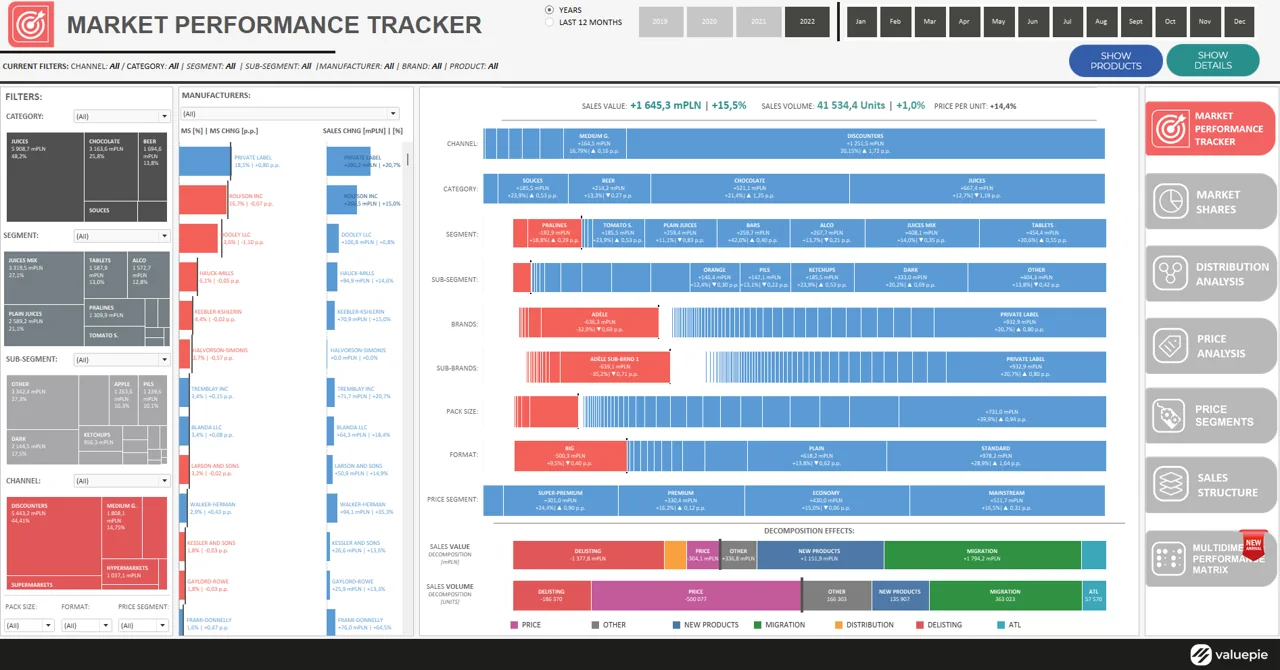Image resolution: width=1280 pixels, height=670 pixels.
Task: Open the SUB-SEGMENT filter dropdown
Action: (x=122, y=359)
